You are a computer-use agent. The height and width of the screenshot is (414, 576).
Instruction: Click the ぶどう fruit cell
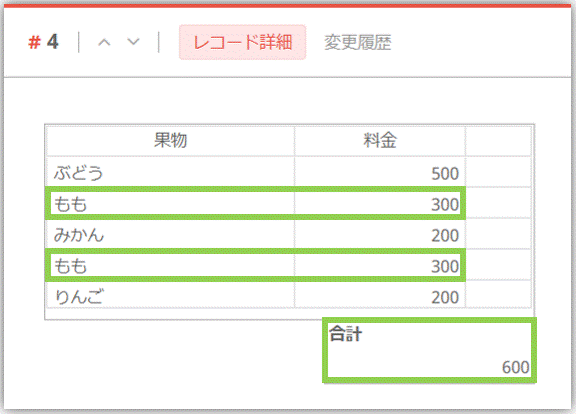point(170,172)
